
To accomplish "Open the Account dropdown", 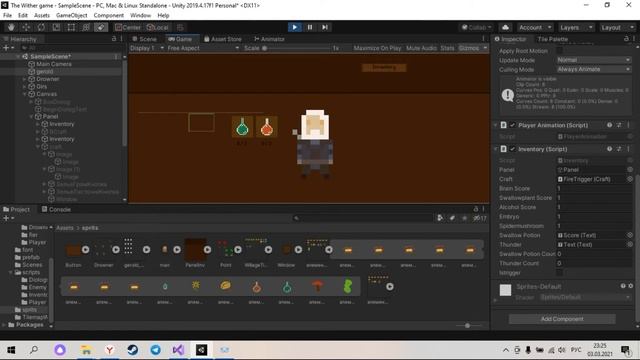I will (535, 27).
